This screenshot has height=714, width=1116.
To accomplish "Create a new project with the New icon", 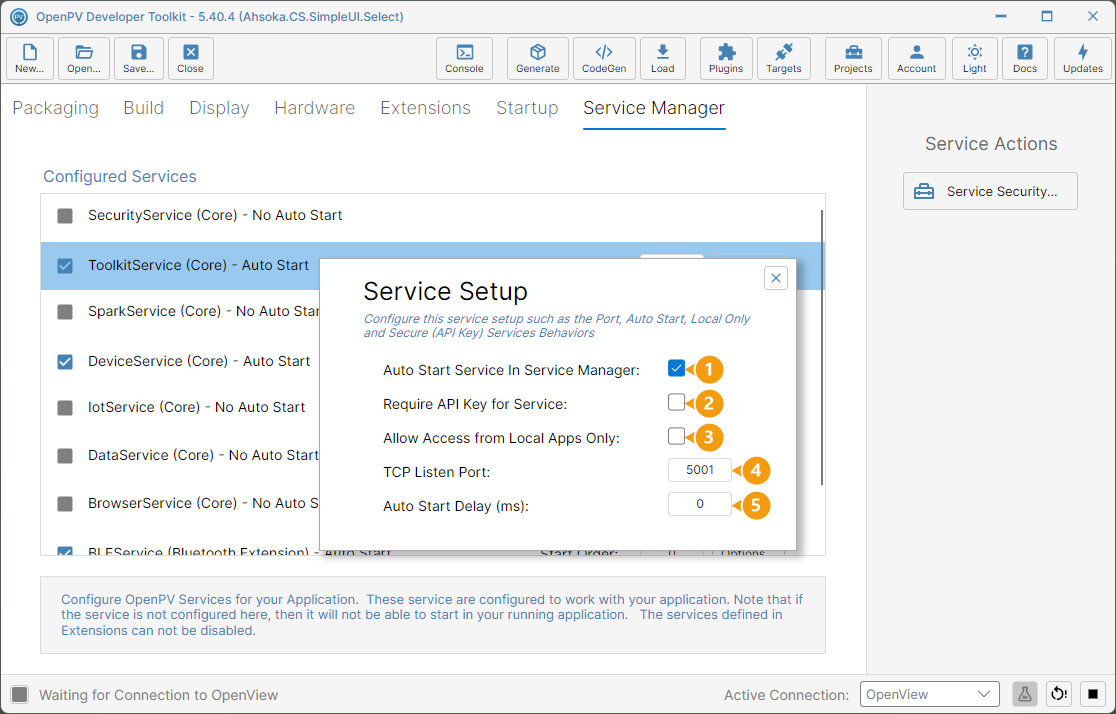I will click(30, 58).
